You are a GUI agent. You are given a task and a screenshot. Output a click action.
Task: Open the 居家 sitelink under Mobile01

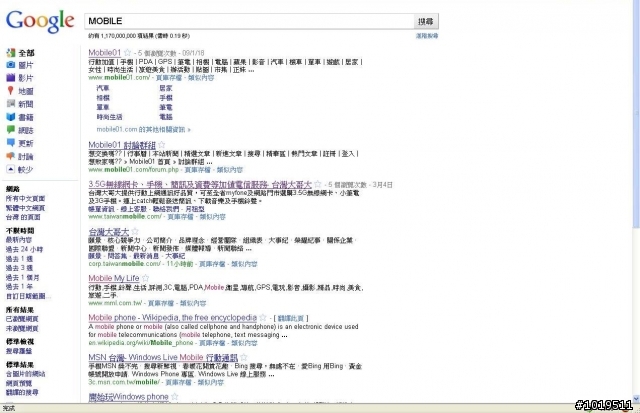166,88
